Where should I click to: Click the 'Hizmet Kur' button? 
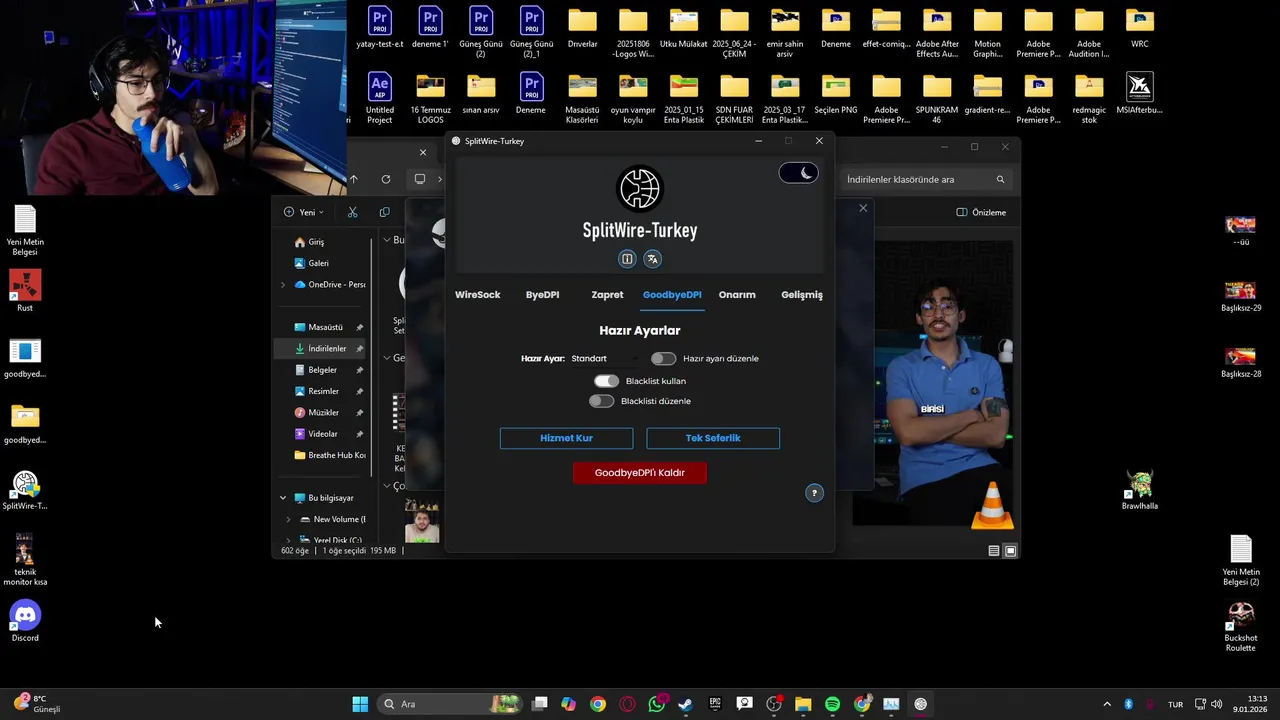(566, 438)
